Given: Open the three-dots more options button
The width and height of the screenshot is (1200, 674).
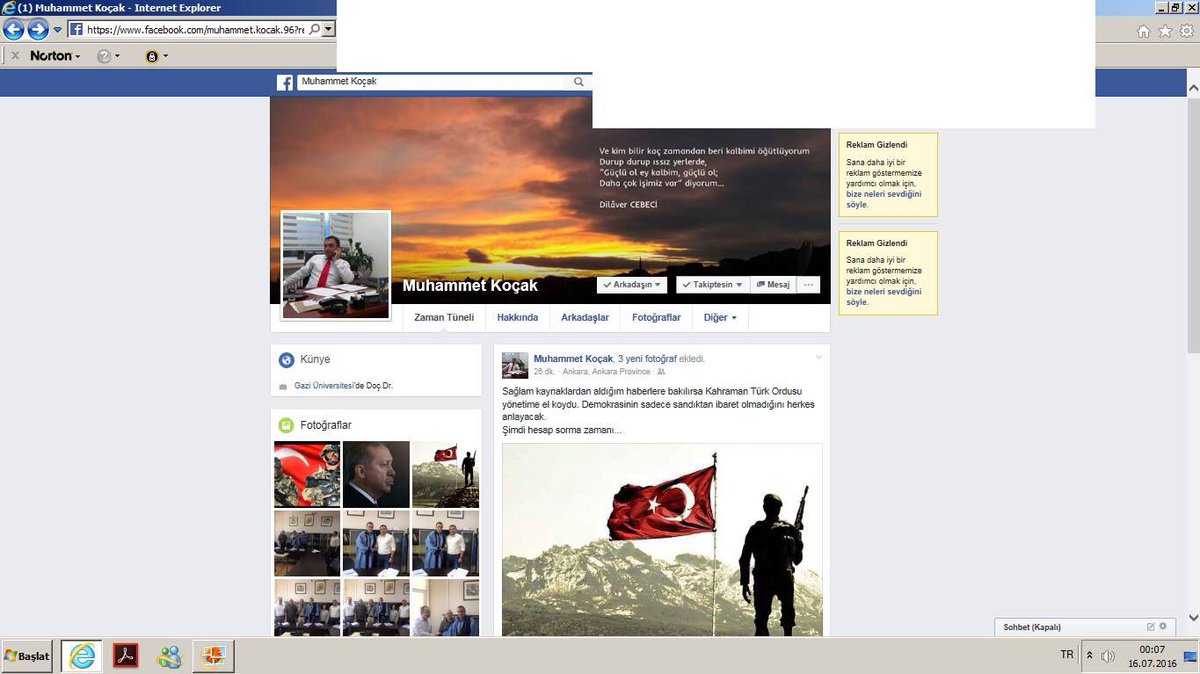Looking at the screenshot, I should coord(808,285).
